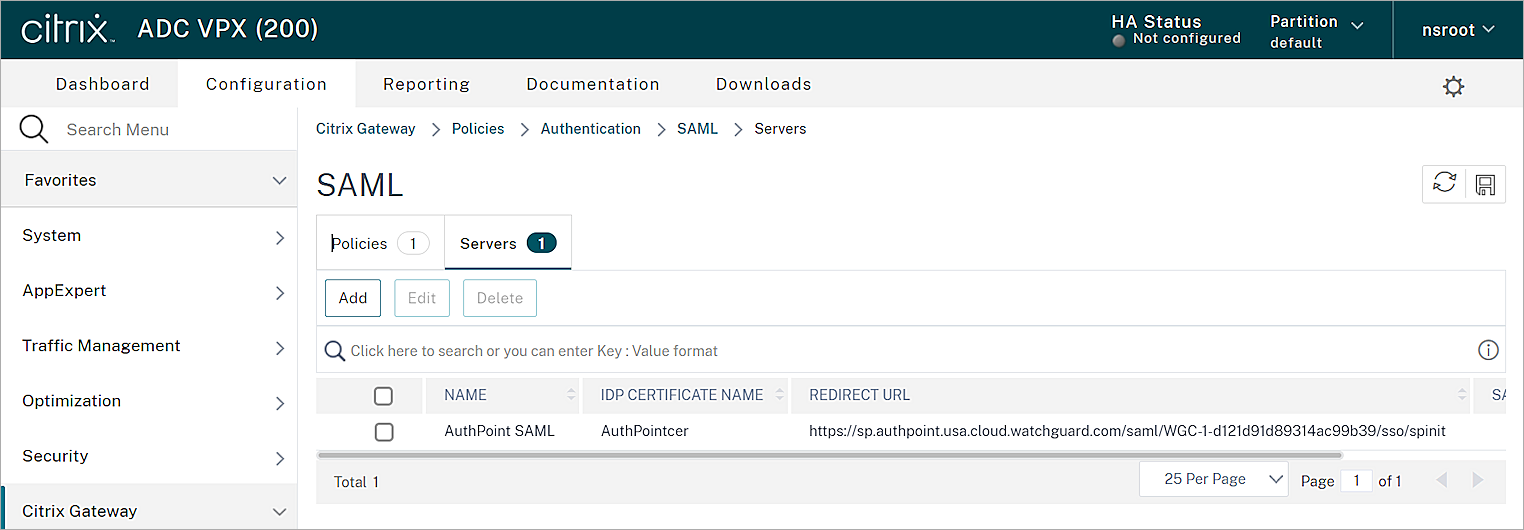Click the Total 1 count text
The image size is (1524, 530).
pos(356,482)
